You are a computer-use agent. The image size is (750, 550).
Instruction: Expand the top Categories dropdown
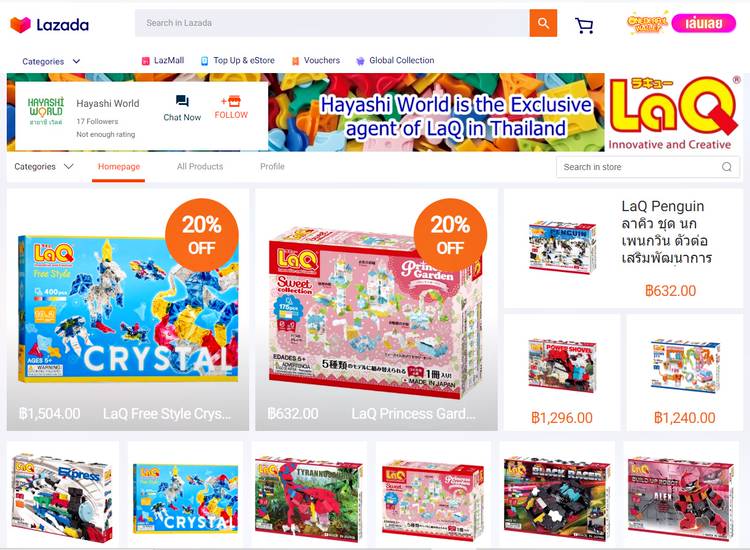[51, 61]
